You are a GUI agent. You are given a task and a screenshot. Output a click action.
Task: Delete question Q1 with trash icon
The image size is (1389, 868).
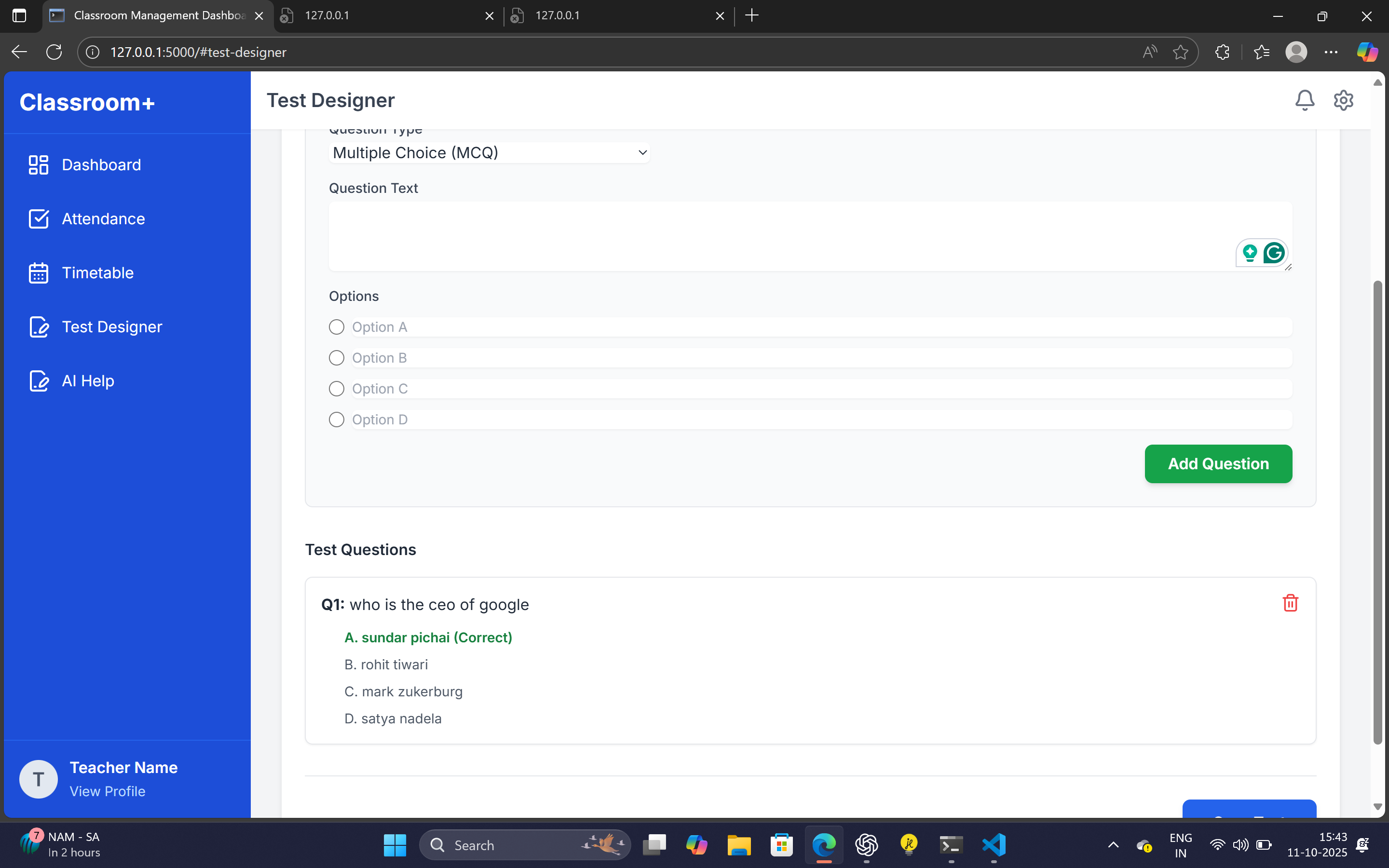point(1290,603)
